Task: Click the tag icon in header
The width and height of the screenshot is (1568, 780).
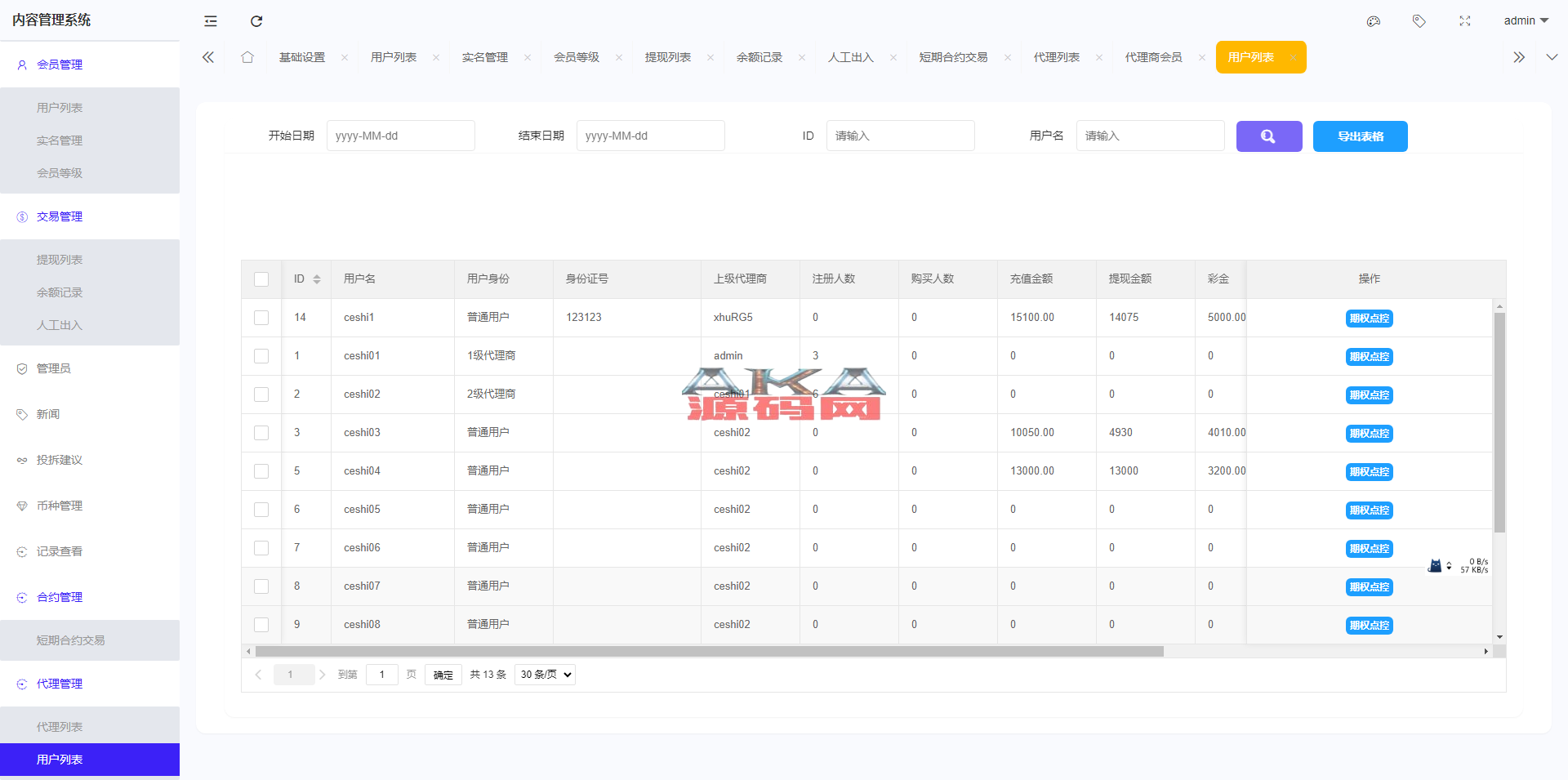Action: pyautogui.click(x=1419, y=21)
